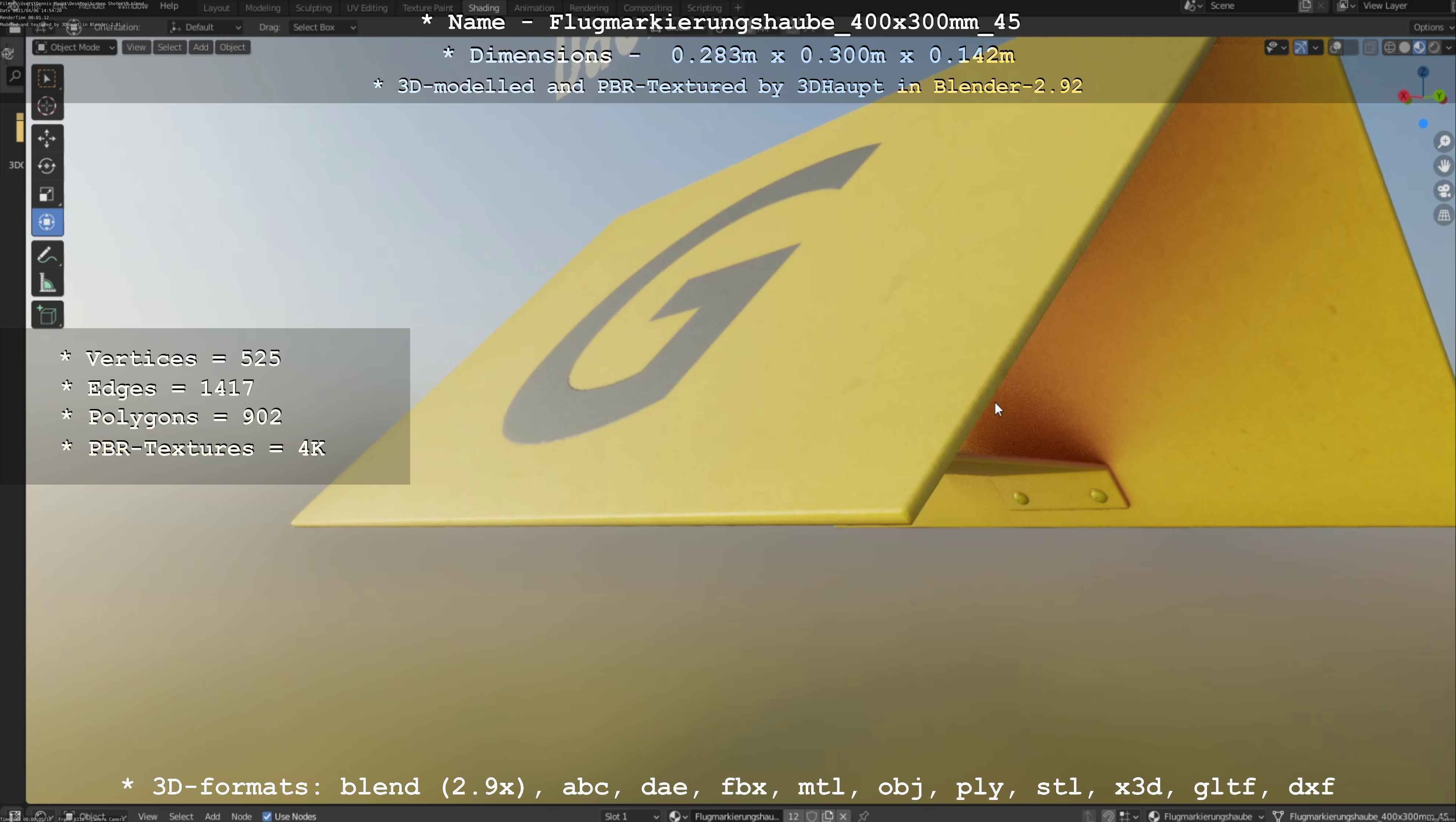
Task: Select the Rotate tool
Action: pos(47,166)
